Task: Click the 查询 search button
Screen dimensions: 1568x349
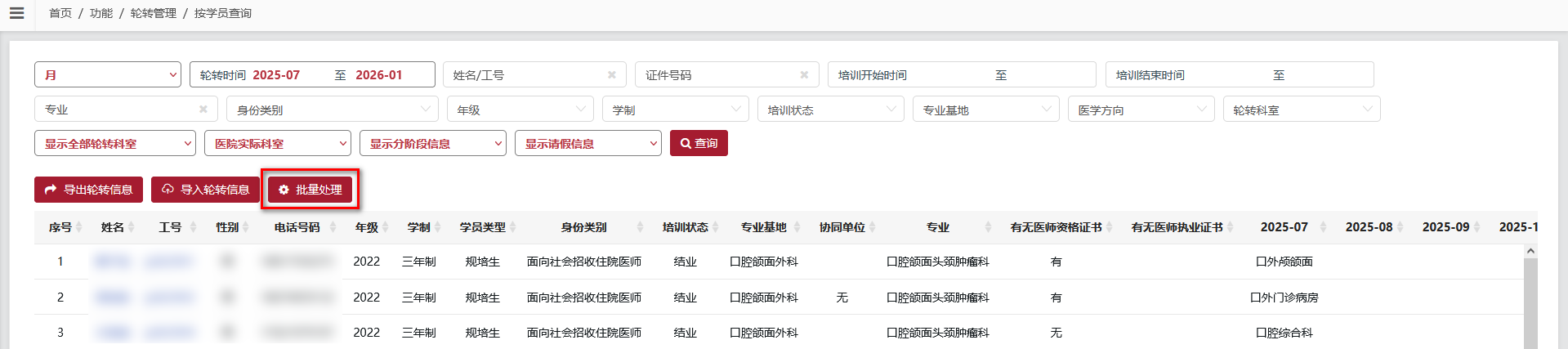Action: click(x=699, y=143)
